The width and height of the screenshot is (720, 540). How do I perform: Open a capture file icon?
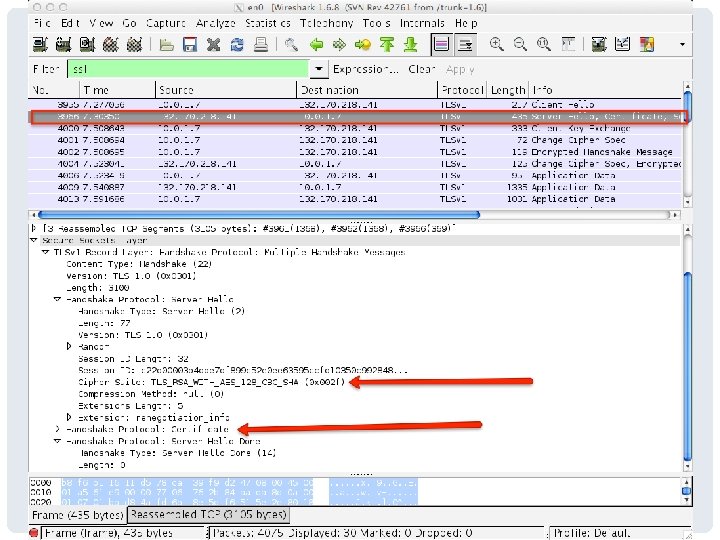(166, 45)
